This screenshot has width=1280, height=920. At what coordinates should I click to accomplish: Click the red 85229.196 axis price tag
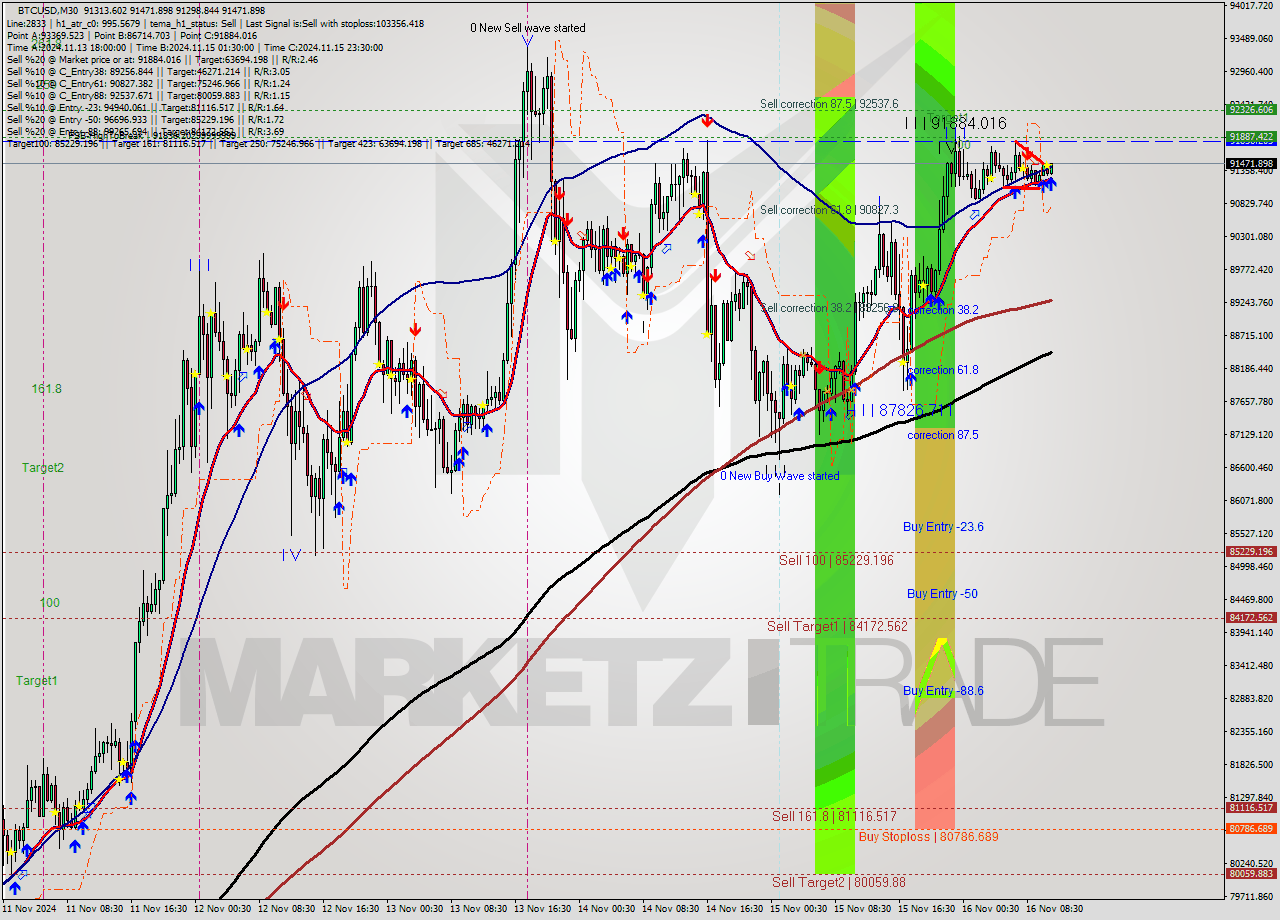point(1251,551)
